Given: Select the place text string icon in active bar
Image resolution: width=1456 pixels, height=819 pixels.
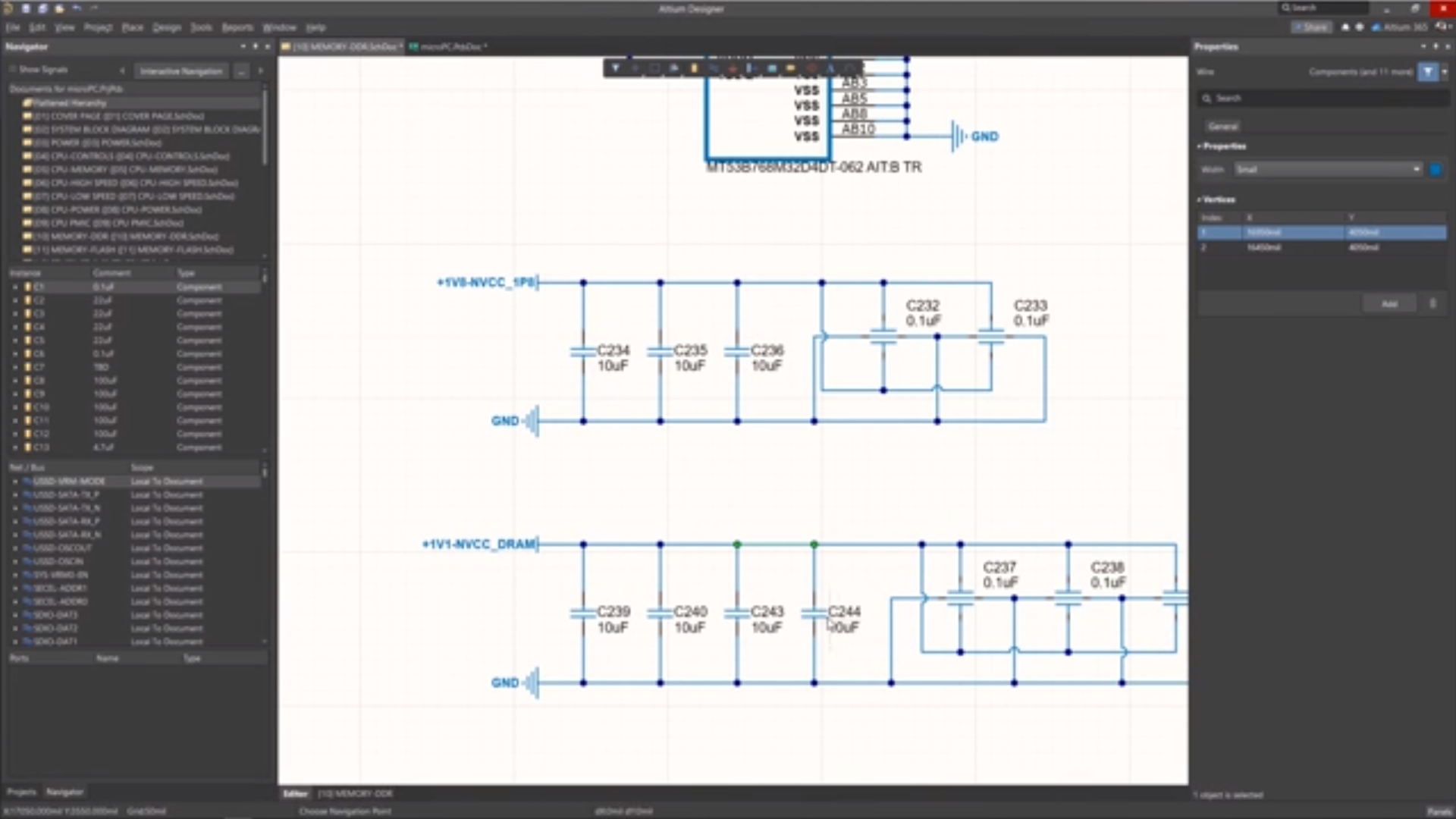Looking at the screenshot, I should click(831, 67).
